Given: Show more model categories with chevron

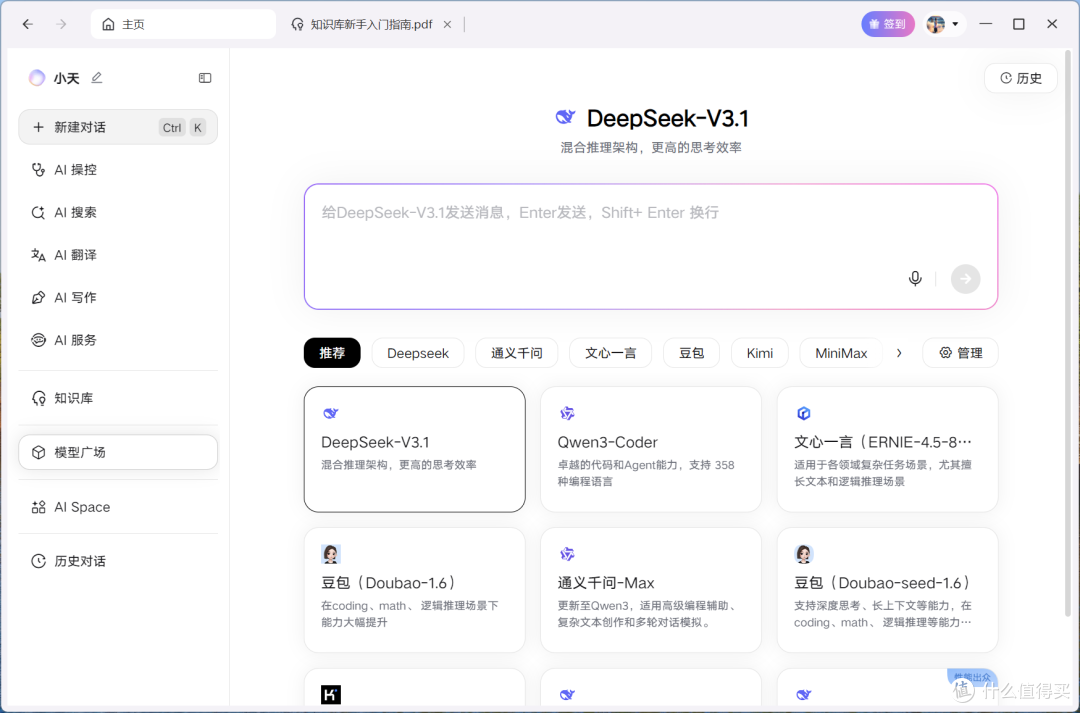Looking at the screenshot, I should tap(899, 353).
